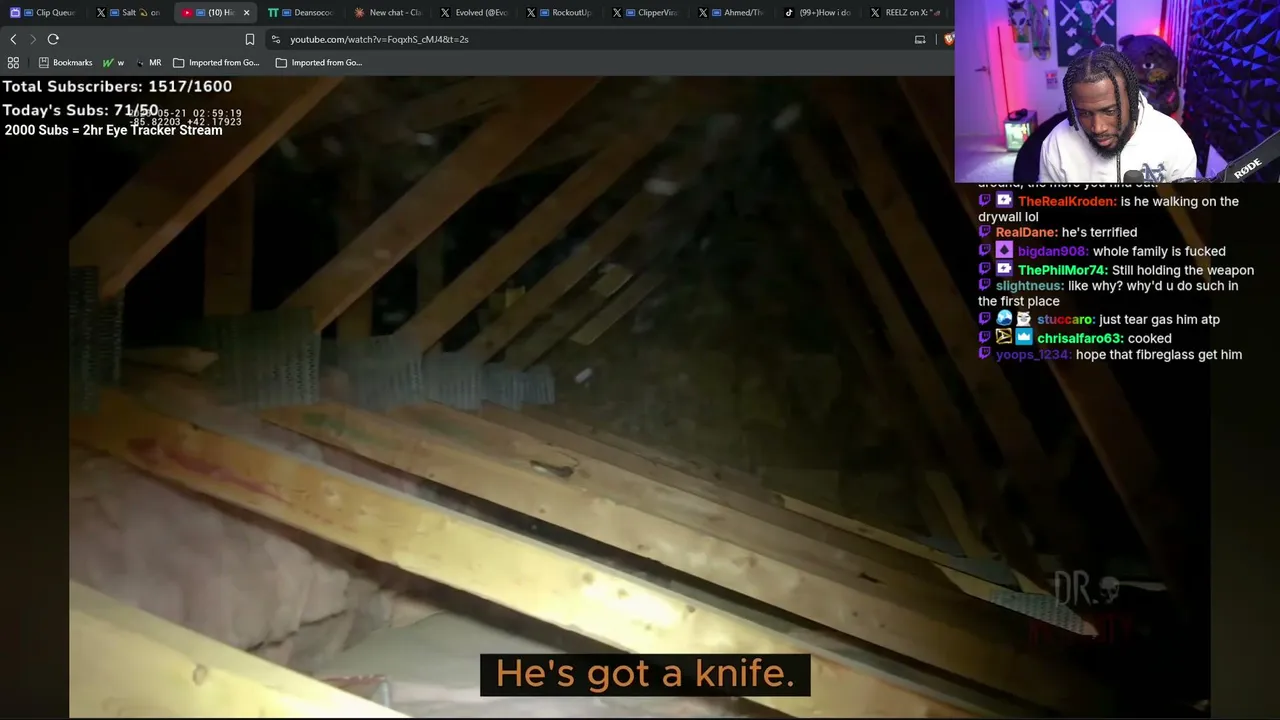1280x720 pixels.
Task: Switch to the Salt on X tab
Action: 130,13
